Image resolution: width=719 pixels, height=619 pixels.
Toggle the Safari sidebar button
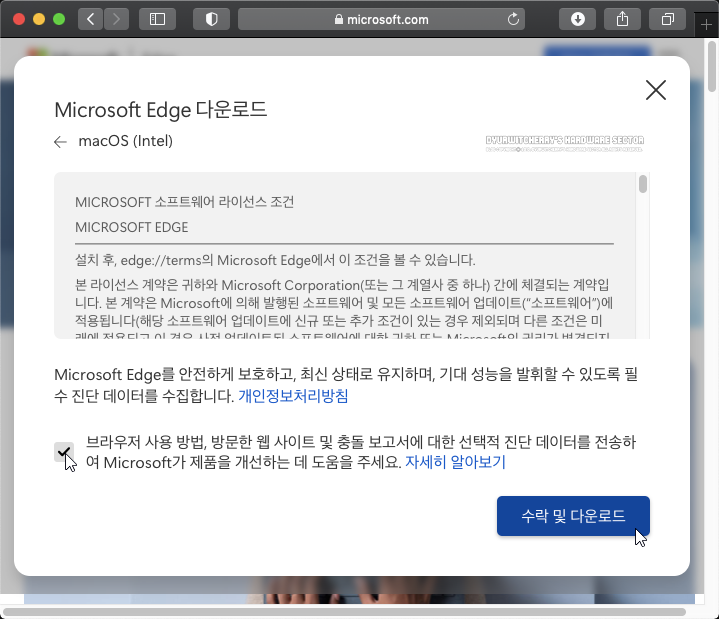click(x=157, y=19)
